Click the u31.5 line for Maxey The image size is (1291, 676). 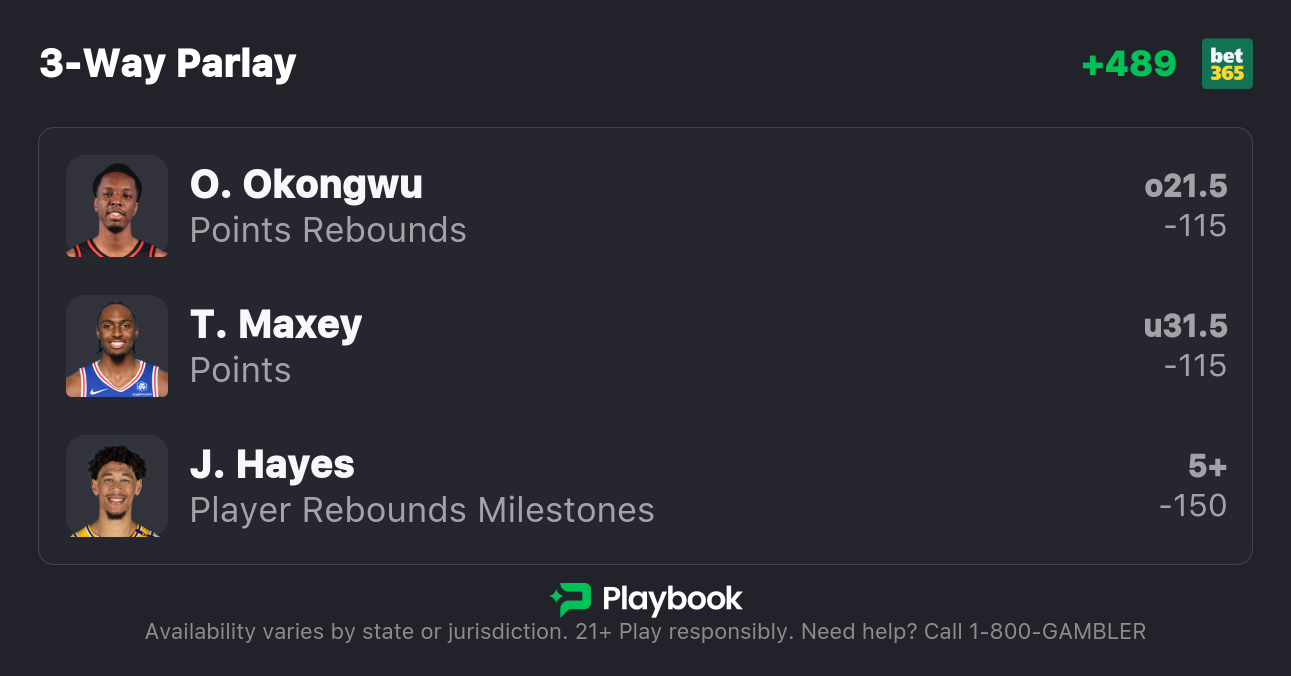click(x=1185, y=326)
